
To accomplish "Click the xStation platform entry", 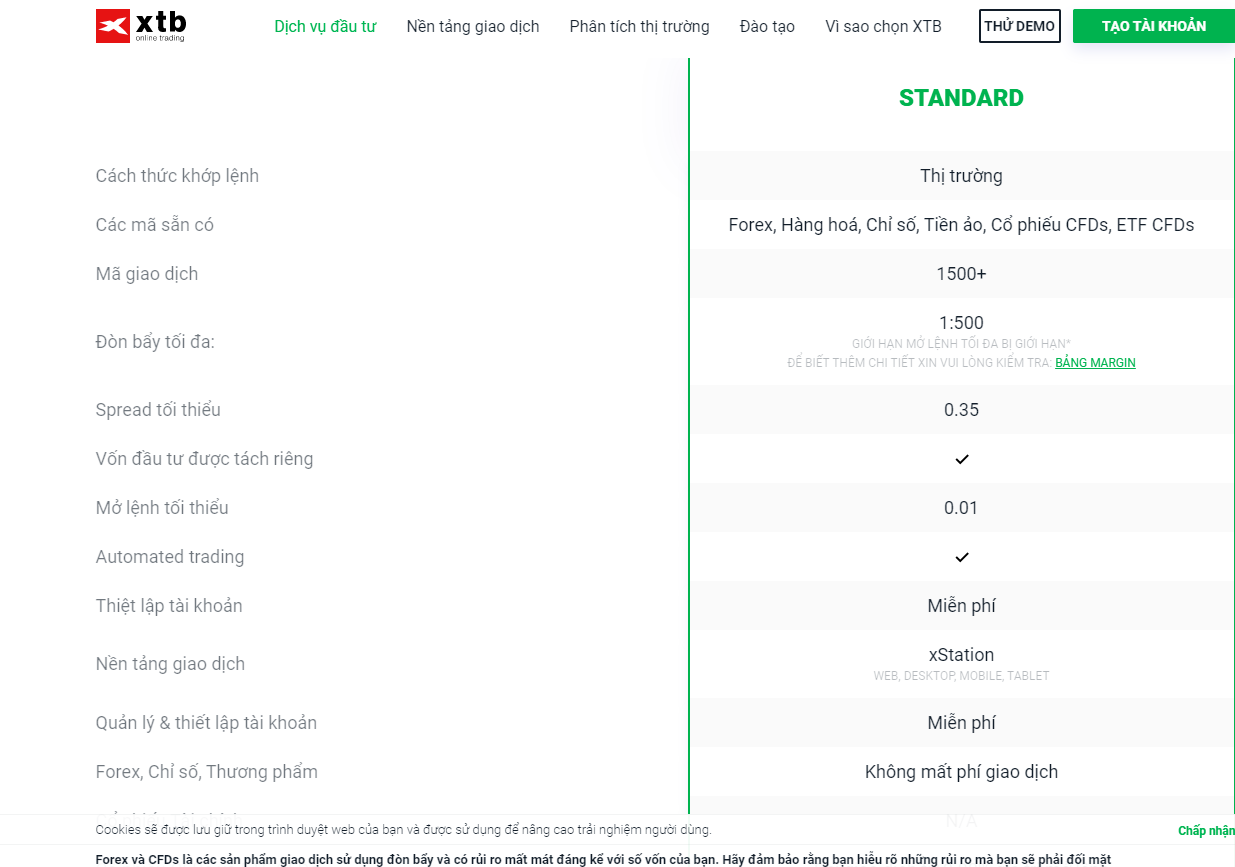I will [x=961, y=655].
